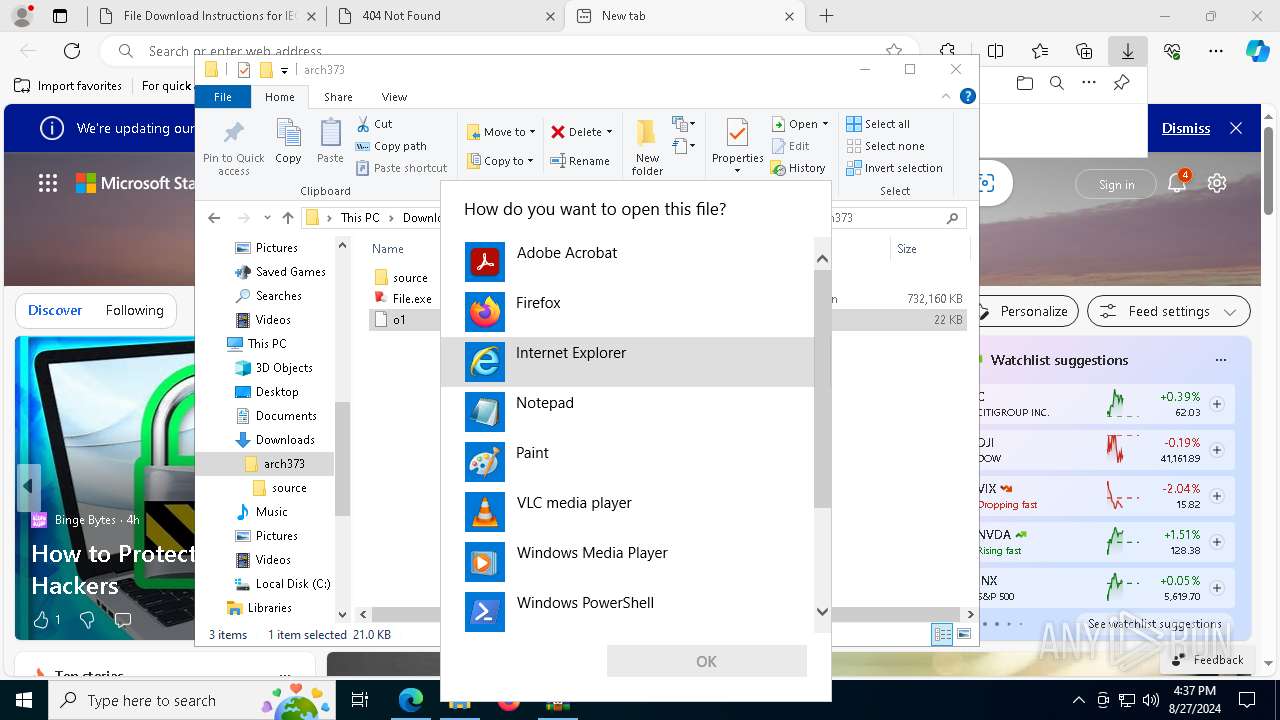The image size is (1280, 720).
Task: Refresh the Edge page
Action: point(72,51)
